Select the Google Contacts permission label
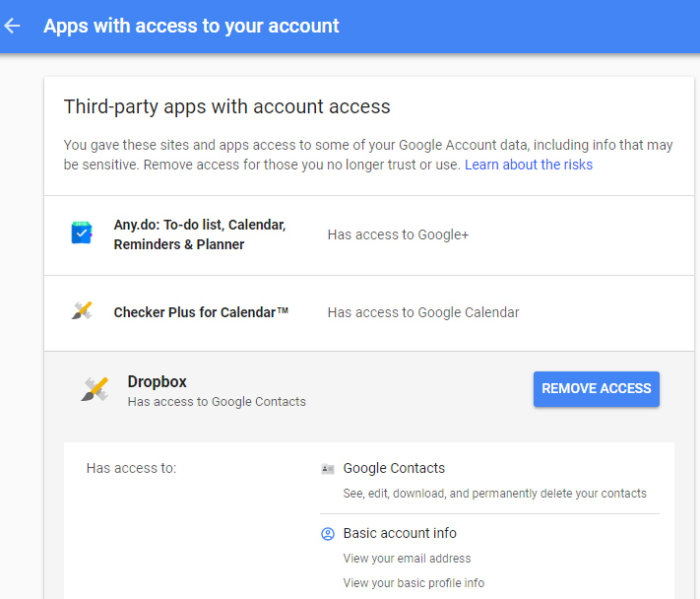The width and height of the screenshot is (700, 599). (x=394, y=468)
